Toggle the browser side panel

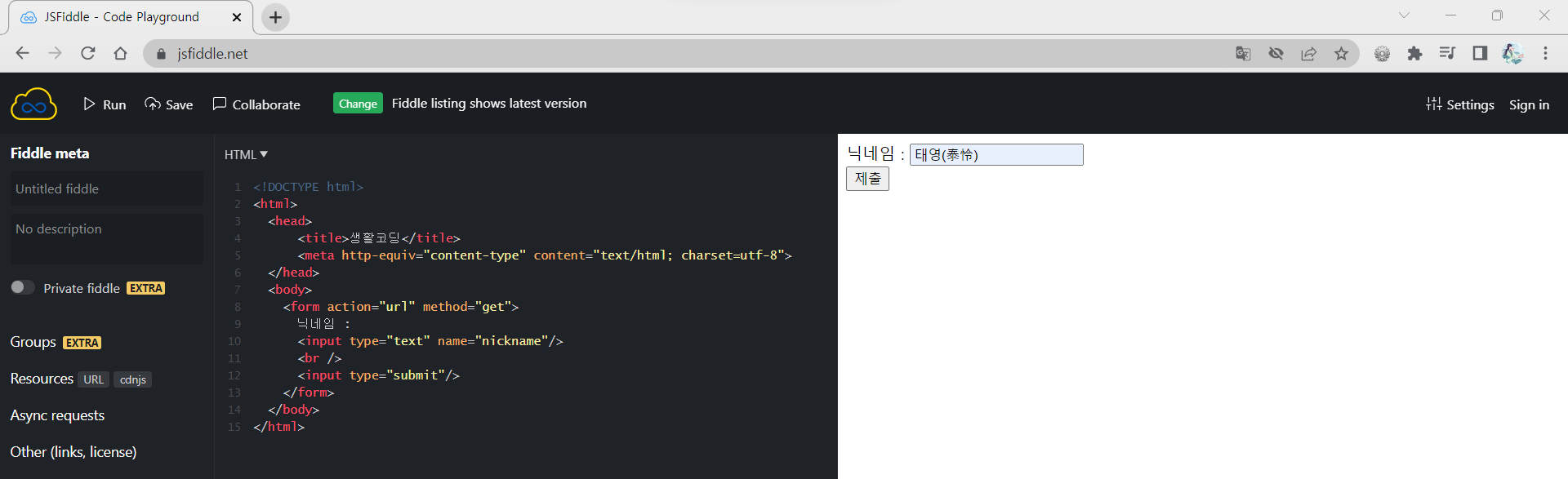click(1480, 53)
